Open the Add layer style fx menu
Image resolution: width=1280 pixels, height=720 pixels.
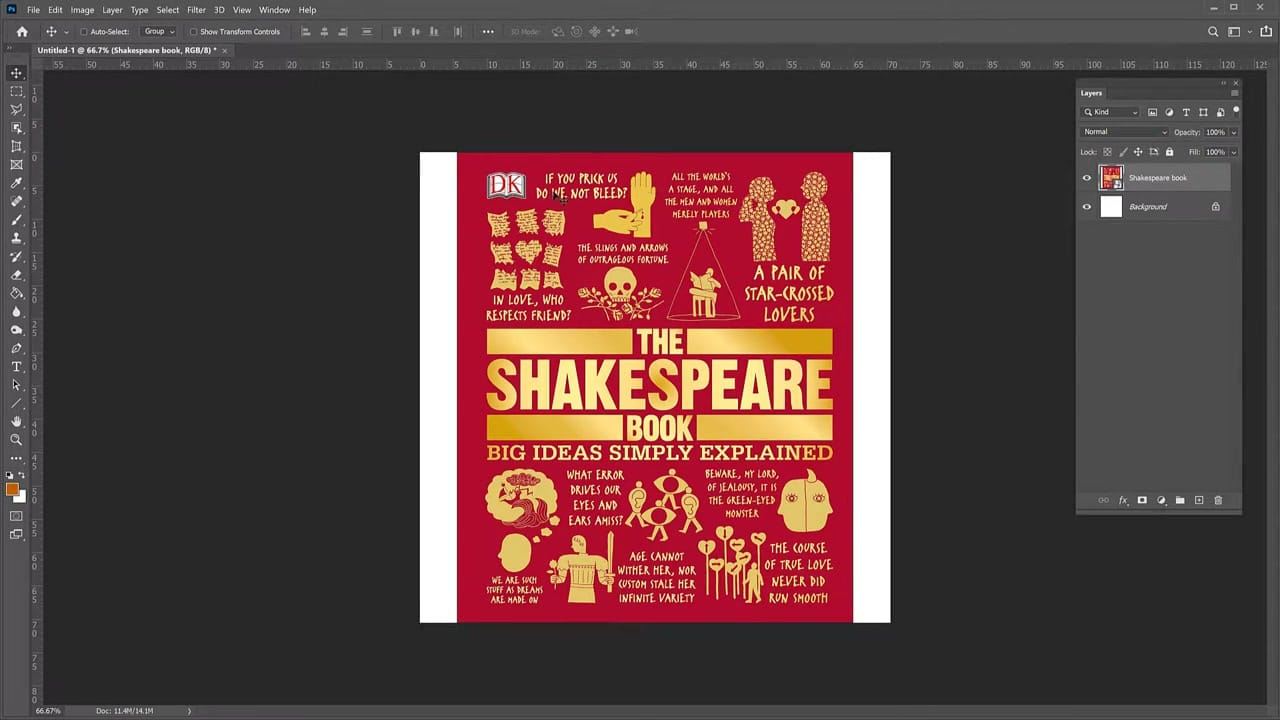point(1123,500)
